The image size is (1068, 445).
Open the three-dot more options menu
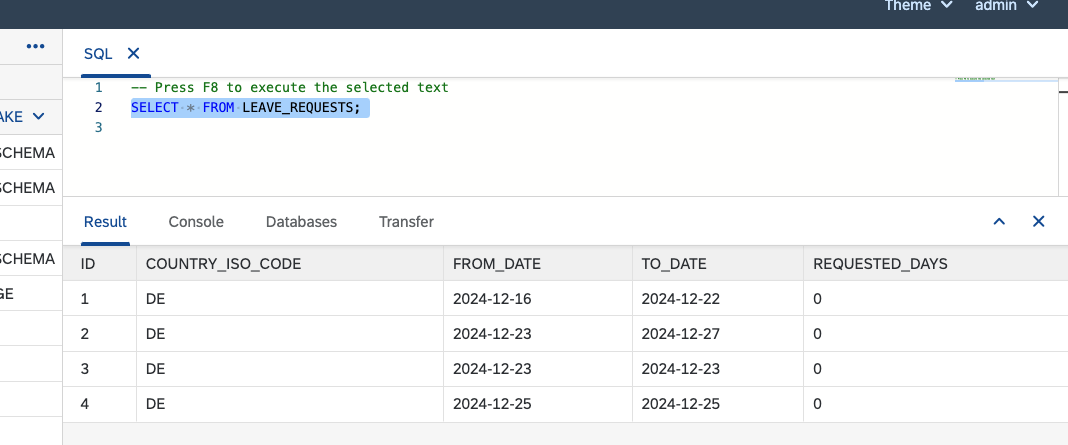tap(35, 46)
